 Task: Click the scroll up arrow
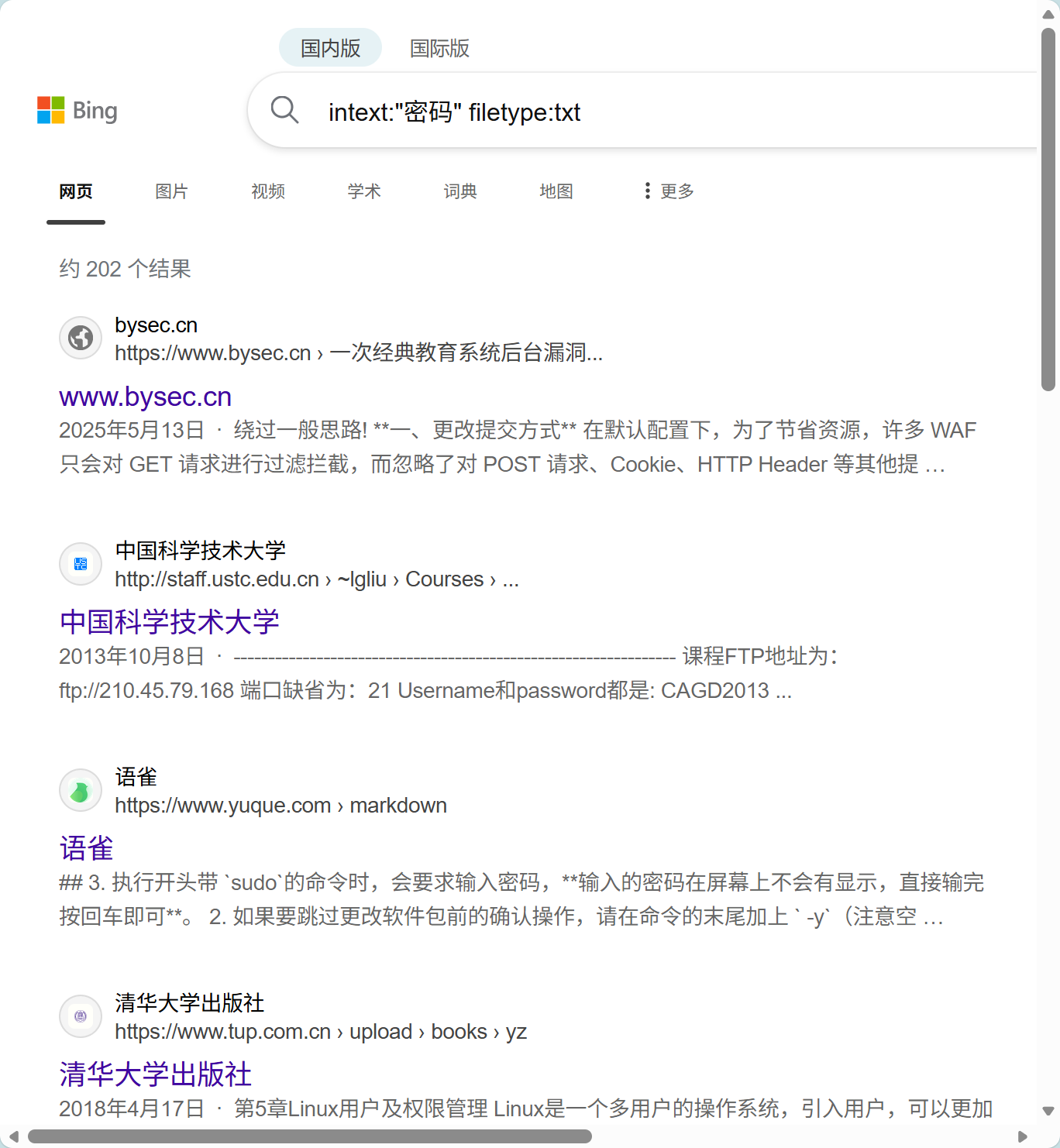pos(1048,13)
